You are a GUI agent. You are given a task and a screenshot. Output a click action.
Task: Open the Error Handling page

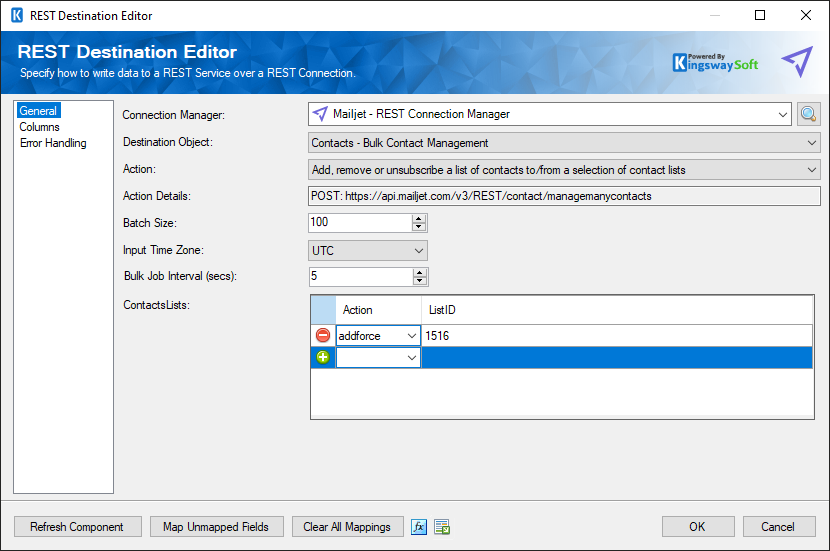53,143
